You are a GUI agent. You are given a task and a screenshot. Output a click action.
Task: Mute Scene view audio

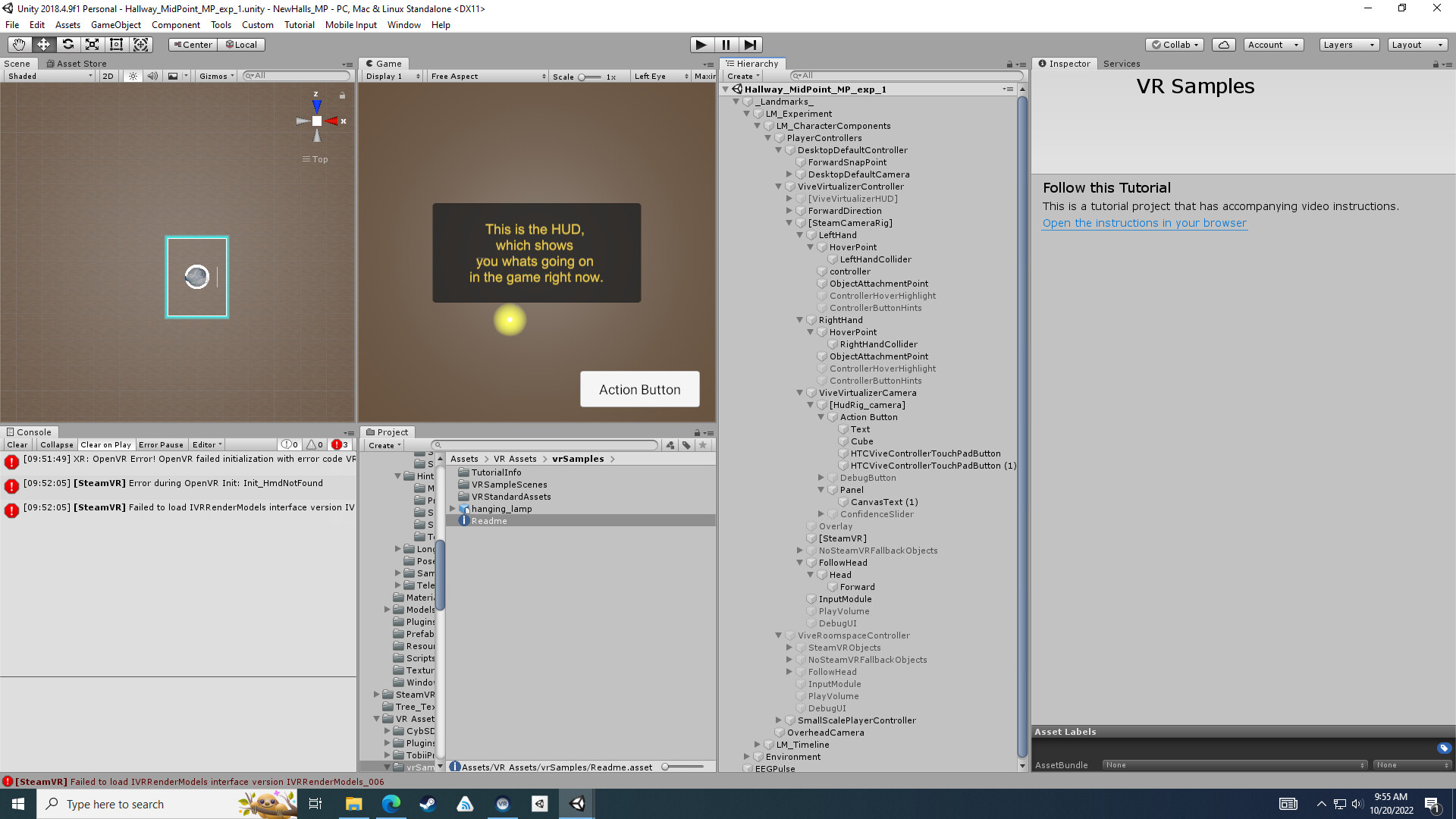[x=153, y=76]
